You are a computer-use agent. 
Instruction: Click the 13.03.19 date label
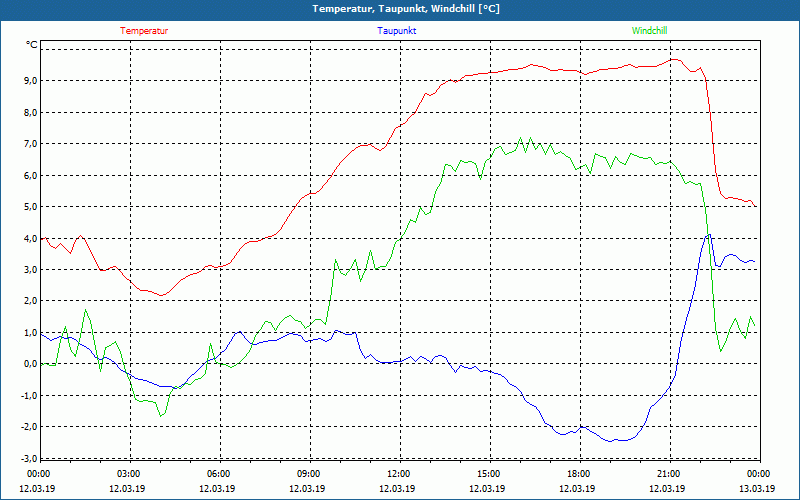pyautogui.click(x=757, y=488)
